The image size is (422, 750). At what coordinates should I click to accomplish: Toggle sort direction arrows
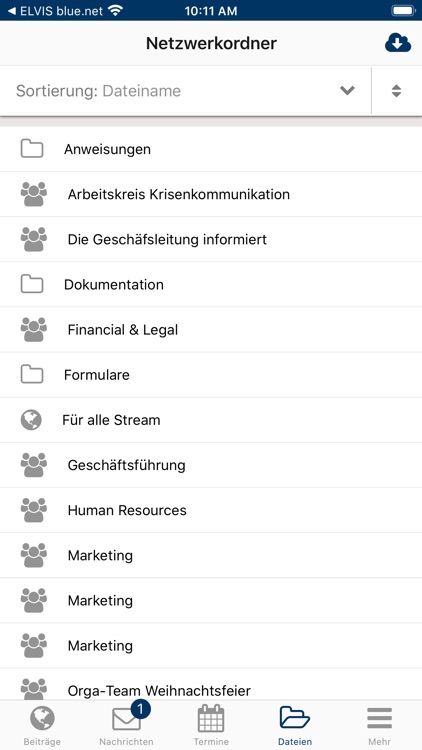(396, 91)
